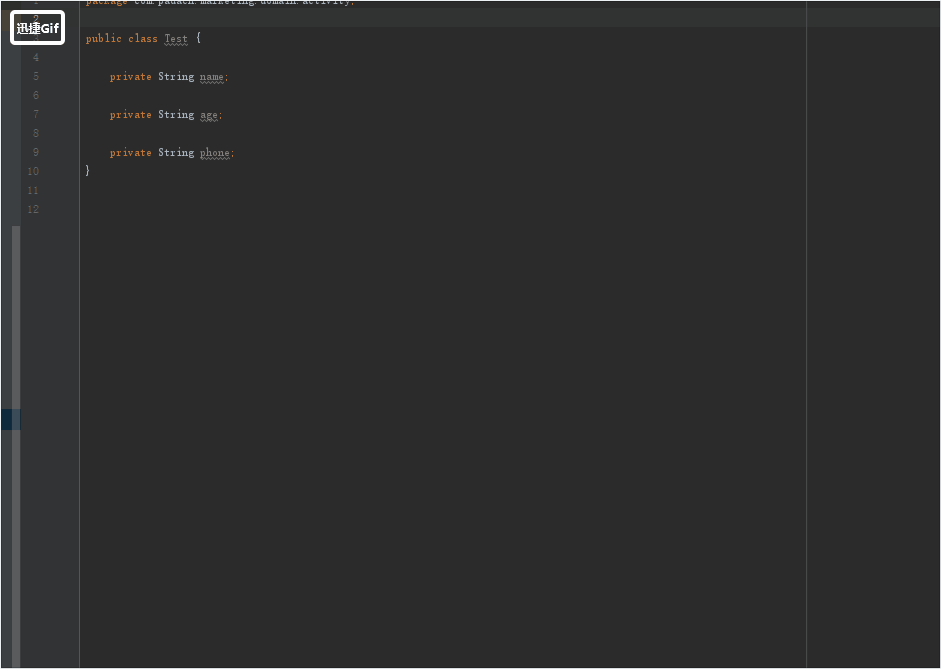Place cursor on the age field
Image resolution: width=941 pixels, height=669 pixels.
(x=209, y=115)
